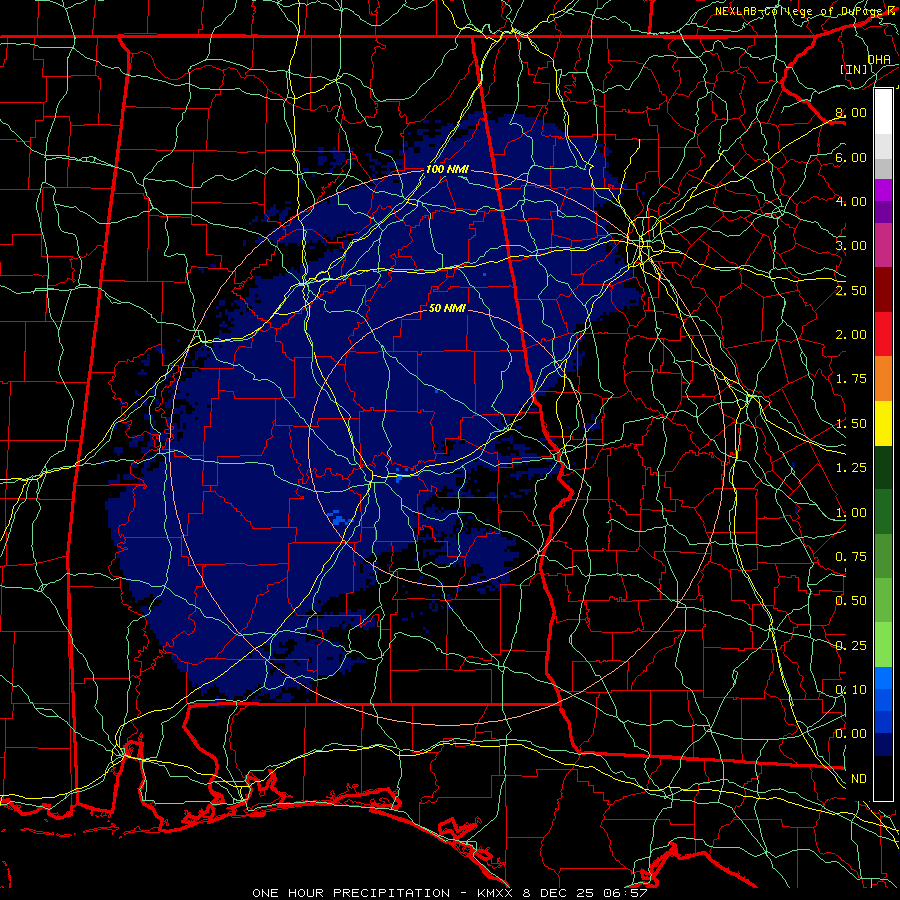Click the pink swatch beside the 3.00 label
This screenshot has height=900, width=900.
click(883, 245)
